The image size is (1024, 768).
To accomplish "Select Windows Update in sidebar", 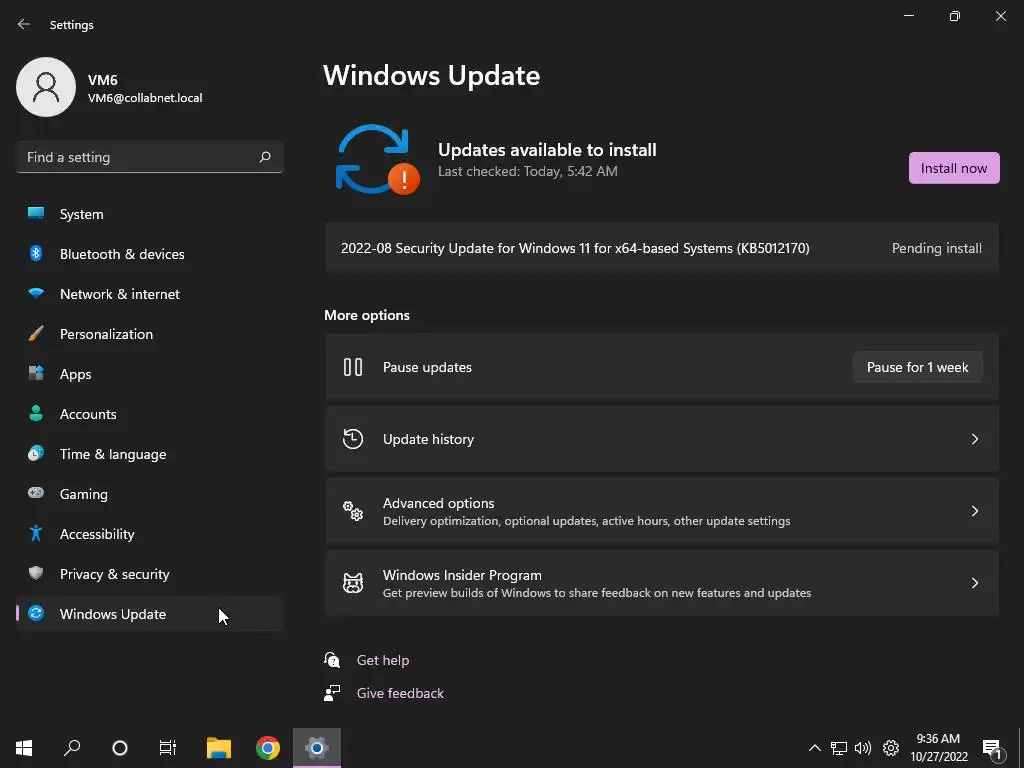I will (x=150, y=614).
